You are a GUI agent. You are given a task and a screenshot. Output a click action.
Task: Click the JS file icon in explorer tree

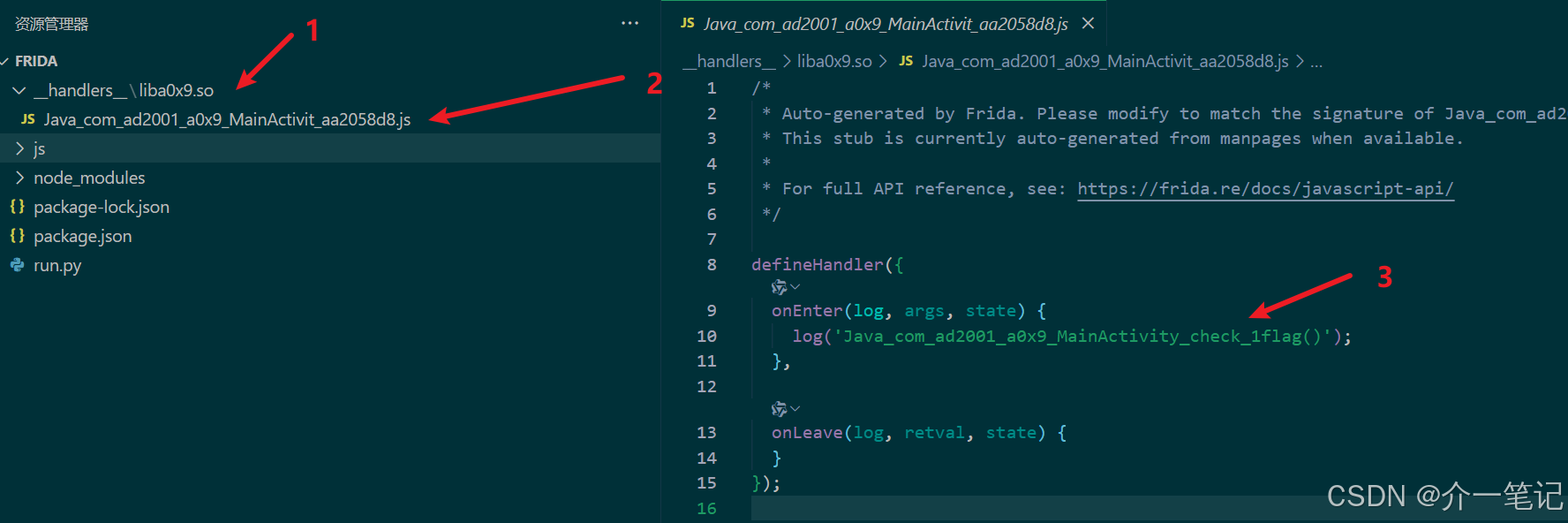tap(28, 119)
